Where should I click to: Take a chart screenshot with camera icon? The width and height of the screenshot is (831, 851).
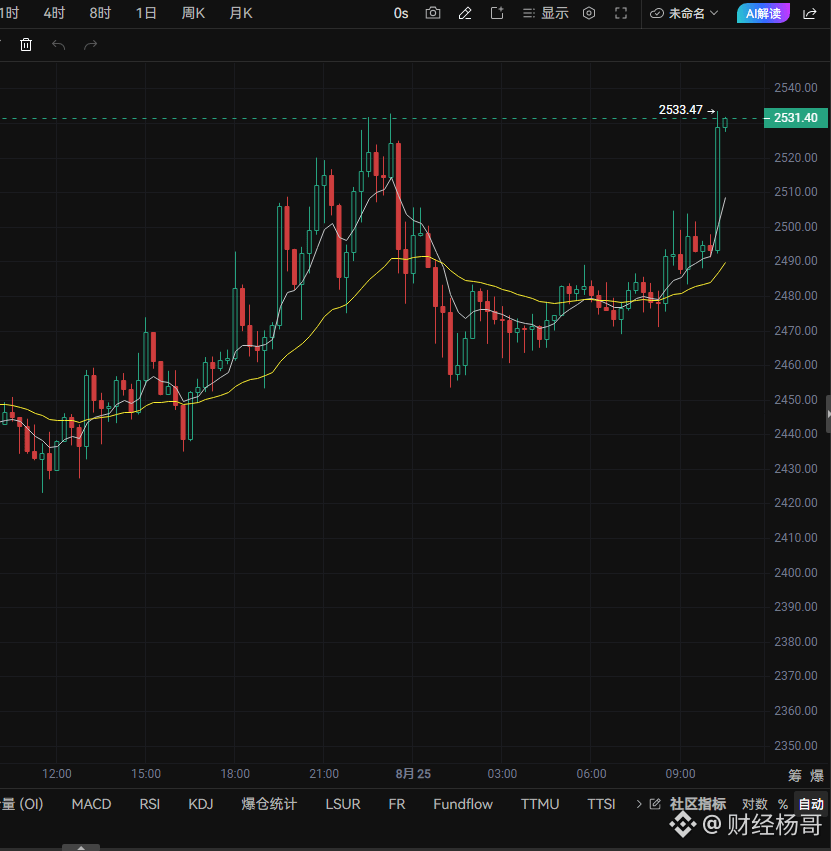click(x=433, y=13)
